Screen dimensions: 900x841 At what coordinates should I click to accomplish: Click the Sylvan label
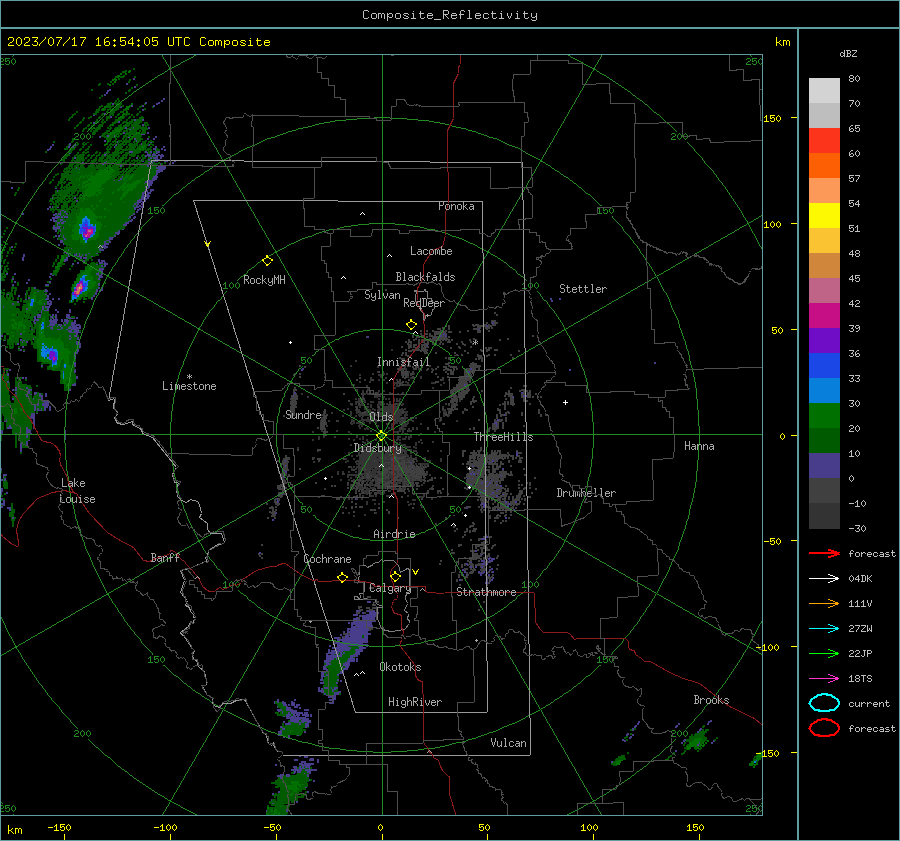coord(382,295)
